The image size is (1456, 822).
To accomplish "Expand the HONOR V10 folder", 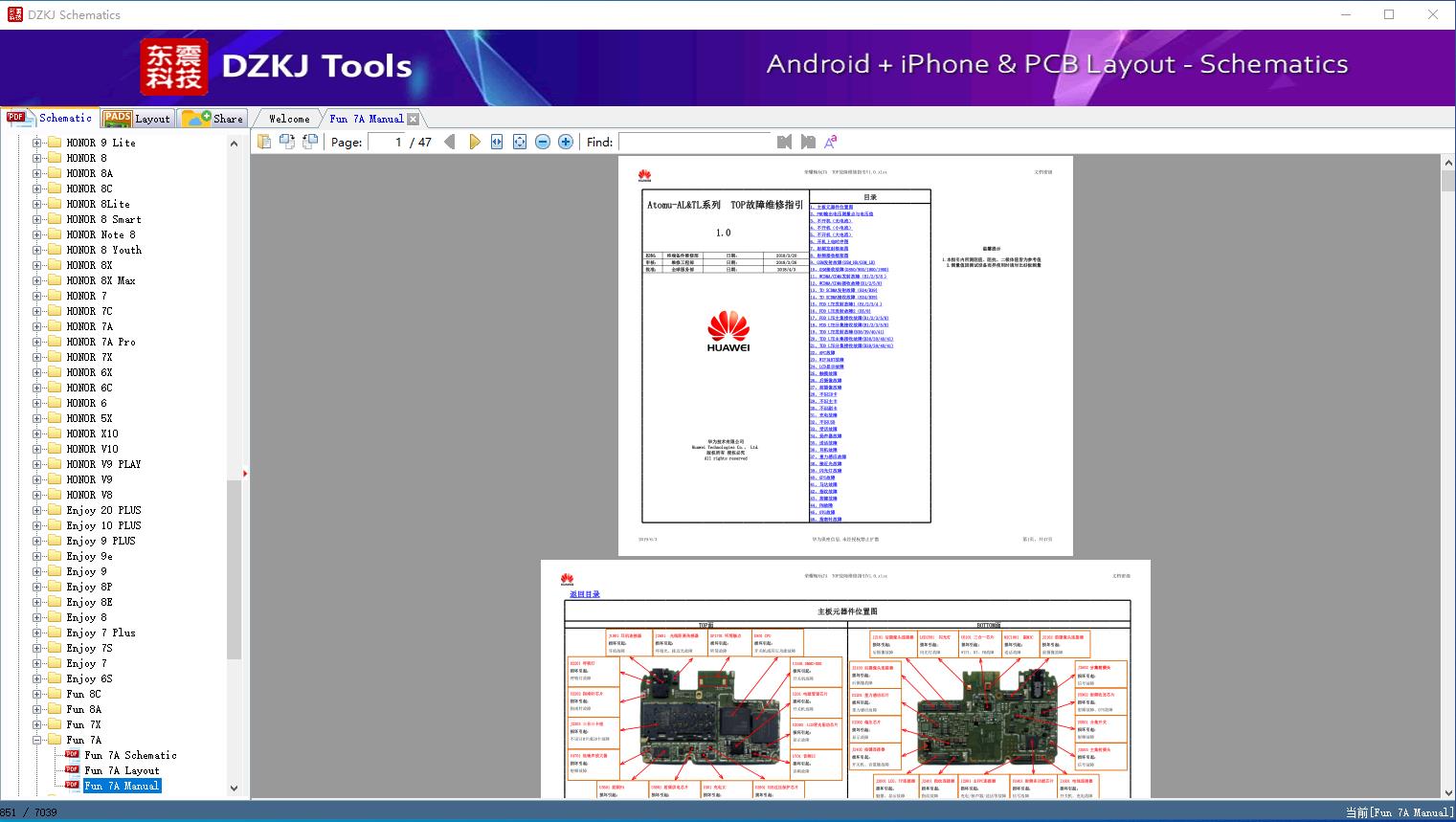I will [37, 449].
